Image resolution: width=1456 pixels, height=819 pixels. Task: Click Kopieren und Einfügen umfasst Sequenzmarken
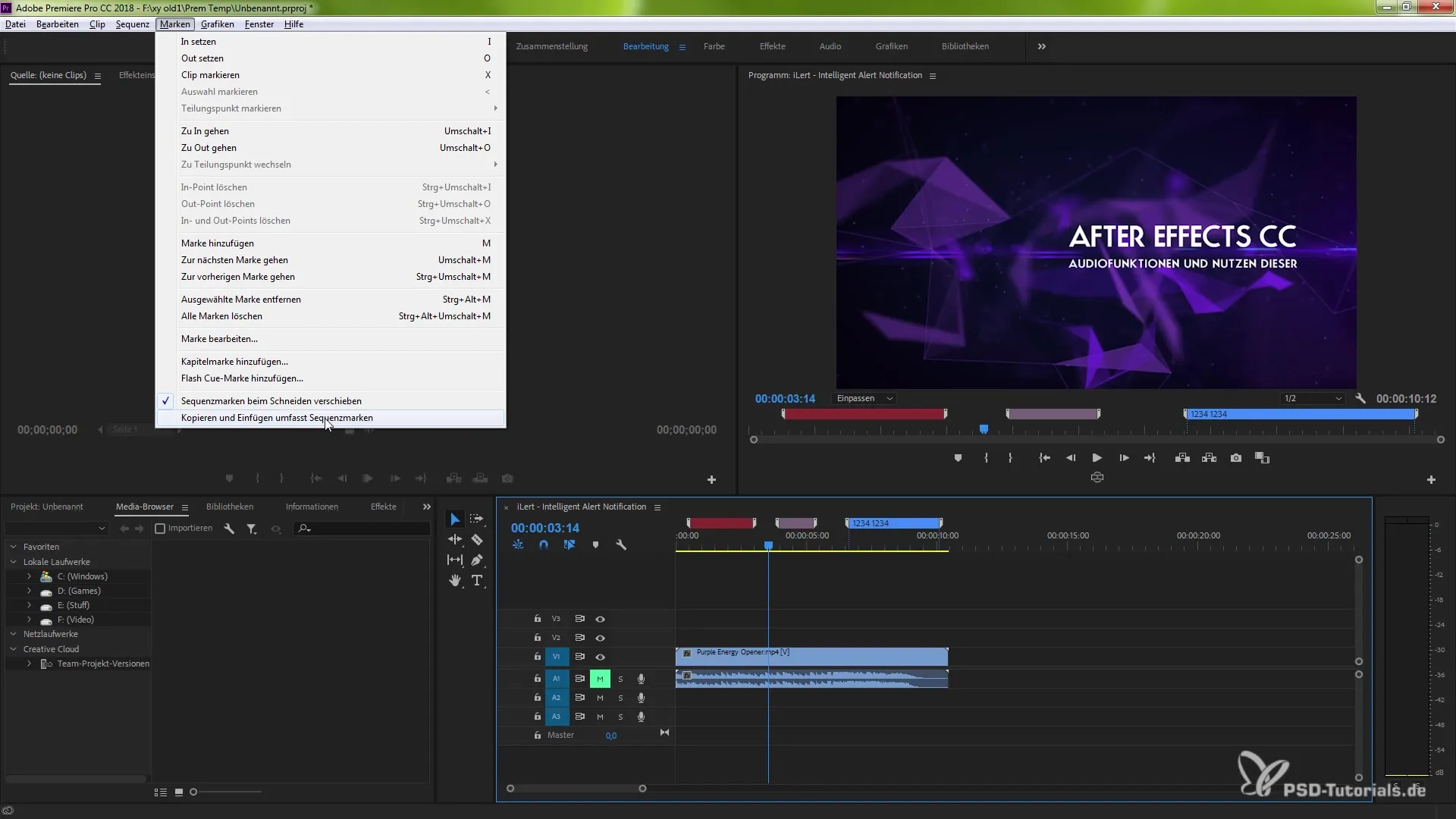click(331, 418)
